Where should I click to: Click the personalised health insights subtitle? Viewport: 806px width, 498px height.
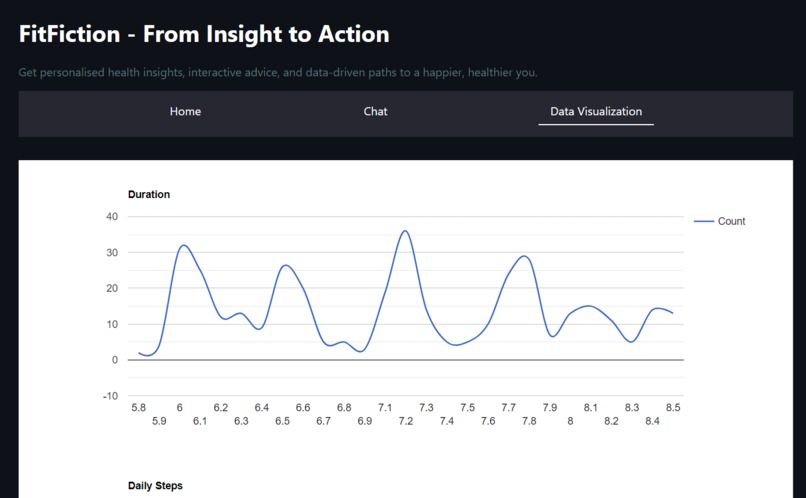(x=278, y=72)
